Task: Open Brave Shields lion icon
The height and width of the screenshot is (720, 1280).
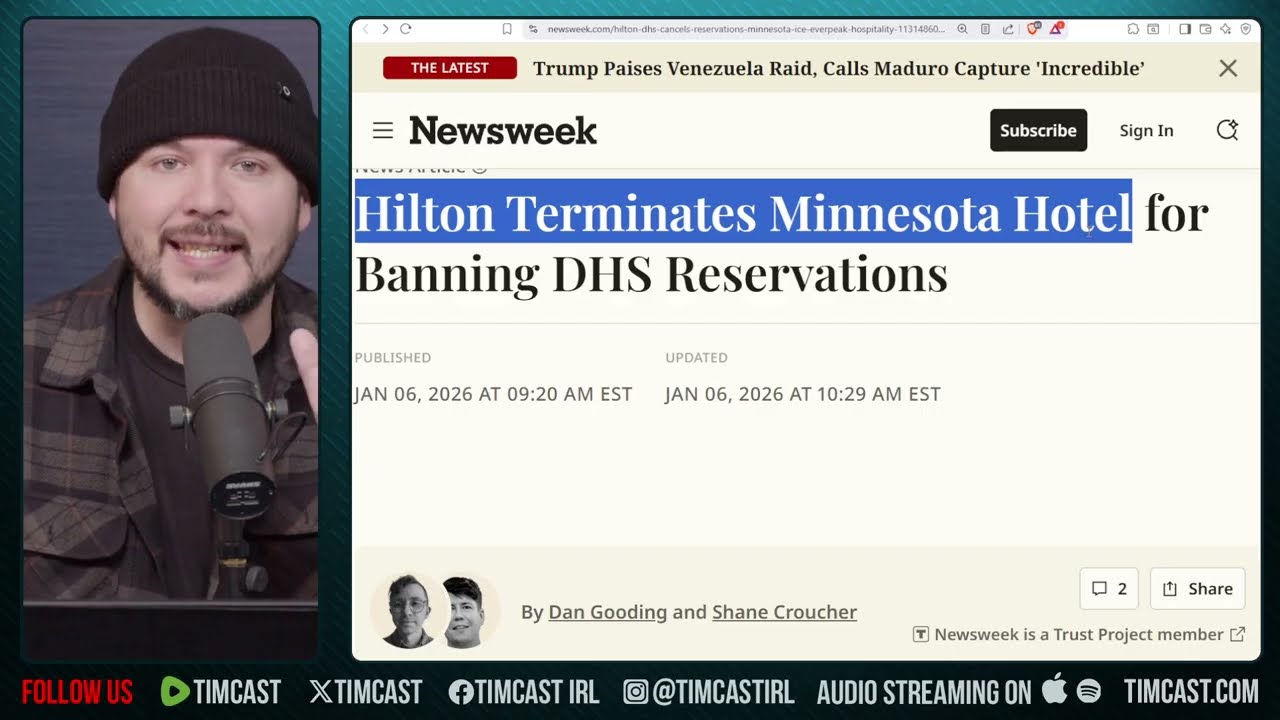Action: coord(1033,29)
